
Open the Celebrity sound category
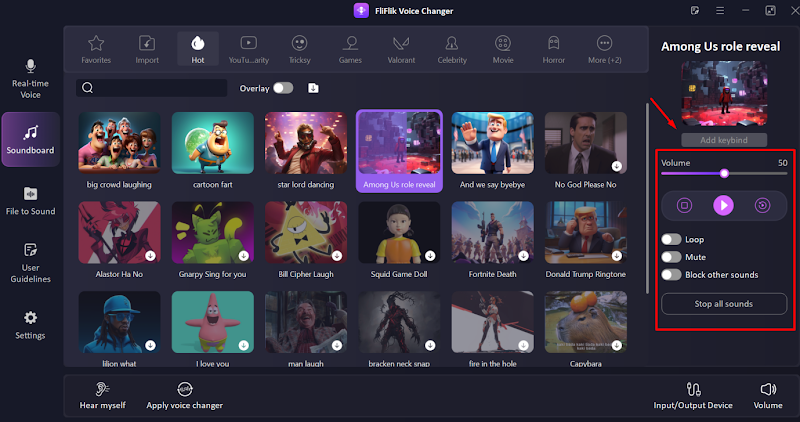452,49
